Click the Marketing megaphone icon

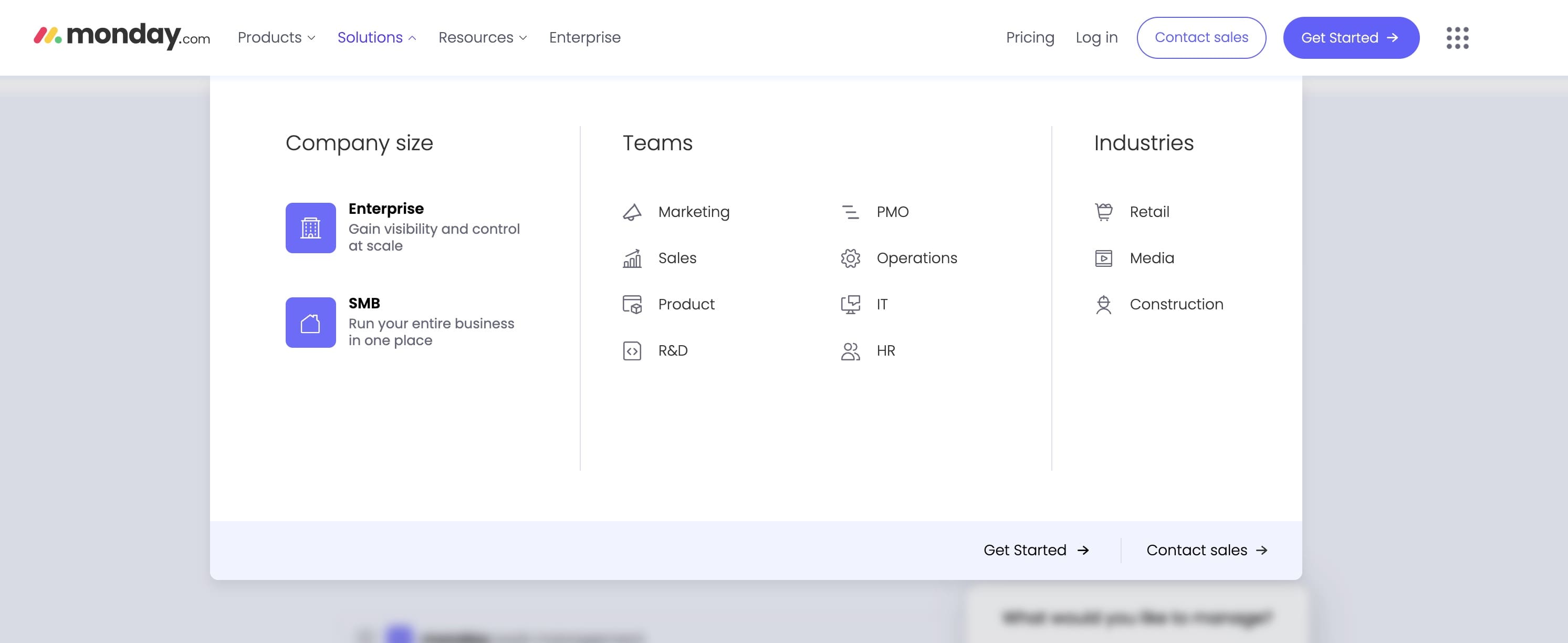(632, 212)
